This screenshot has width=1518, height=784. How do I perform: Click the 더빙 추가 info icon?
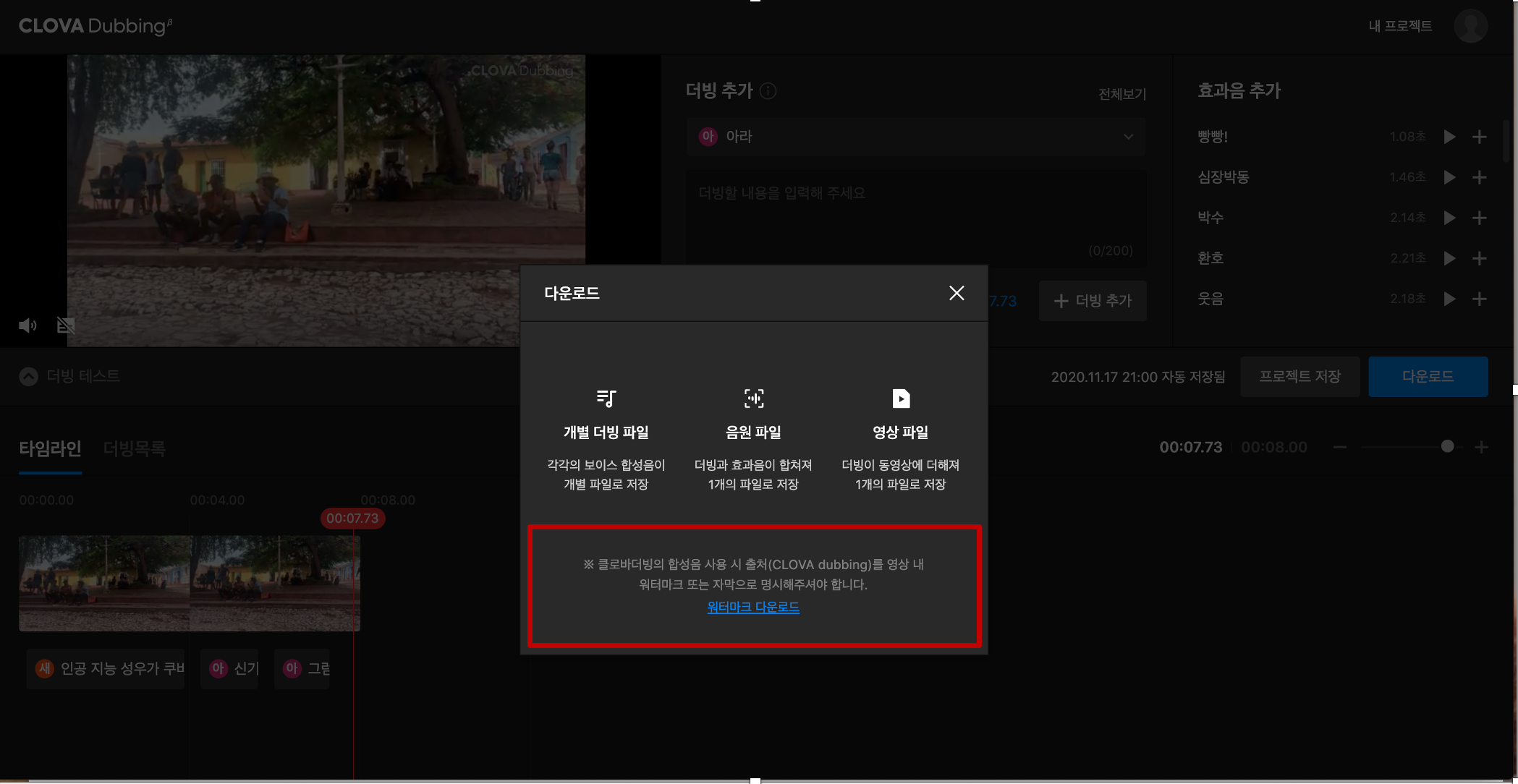point(768,91)
